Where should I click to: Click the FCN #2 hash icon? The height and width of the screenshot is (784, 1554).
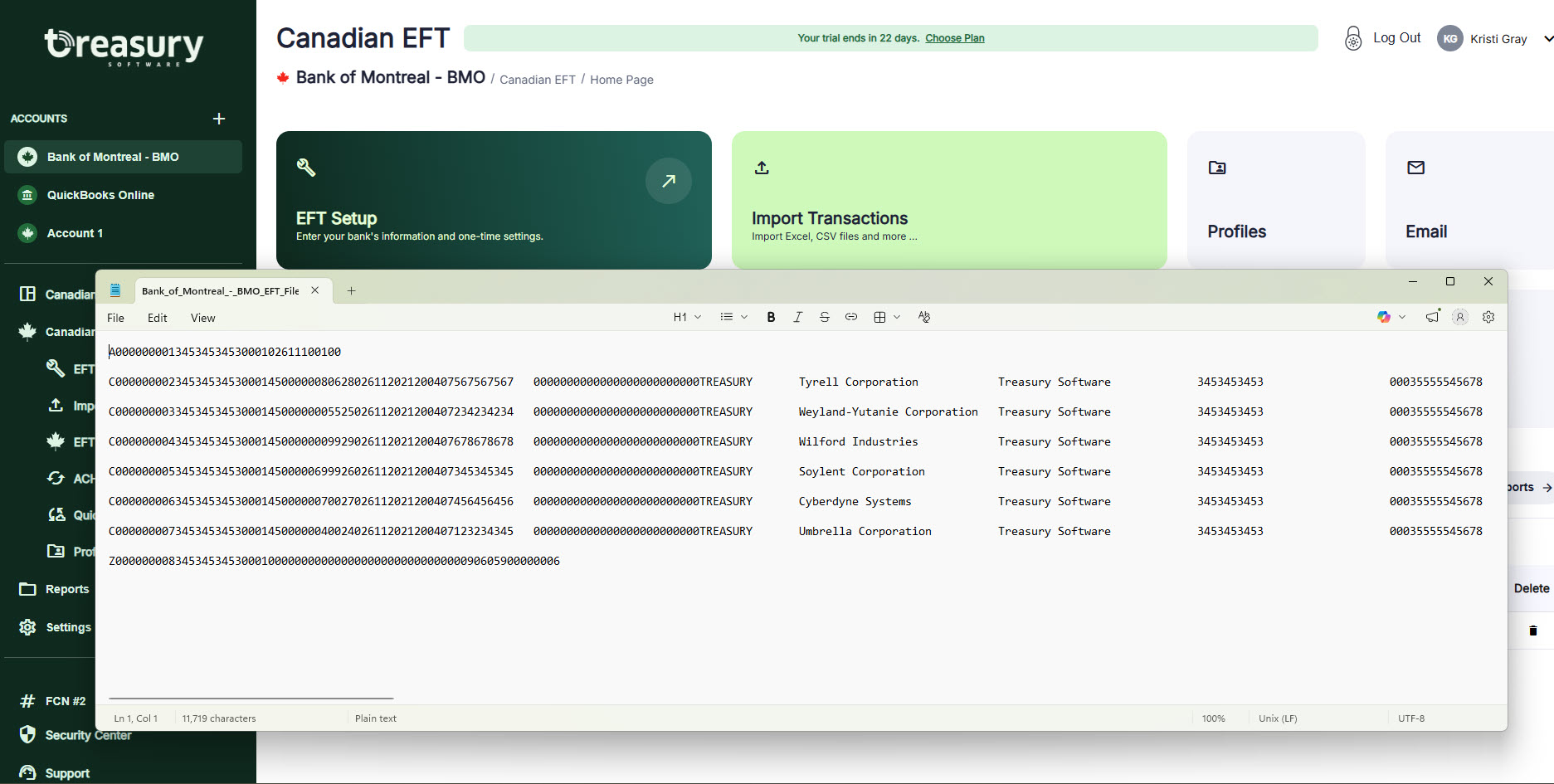tap(27, 701)
